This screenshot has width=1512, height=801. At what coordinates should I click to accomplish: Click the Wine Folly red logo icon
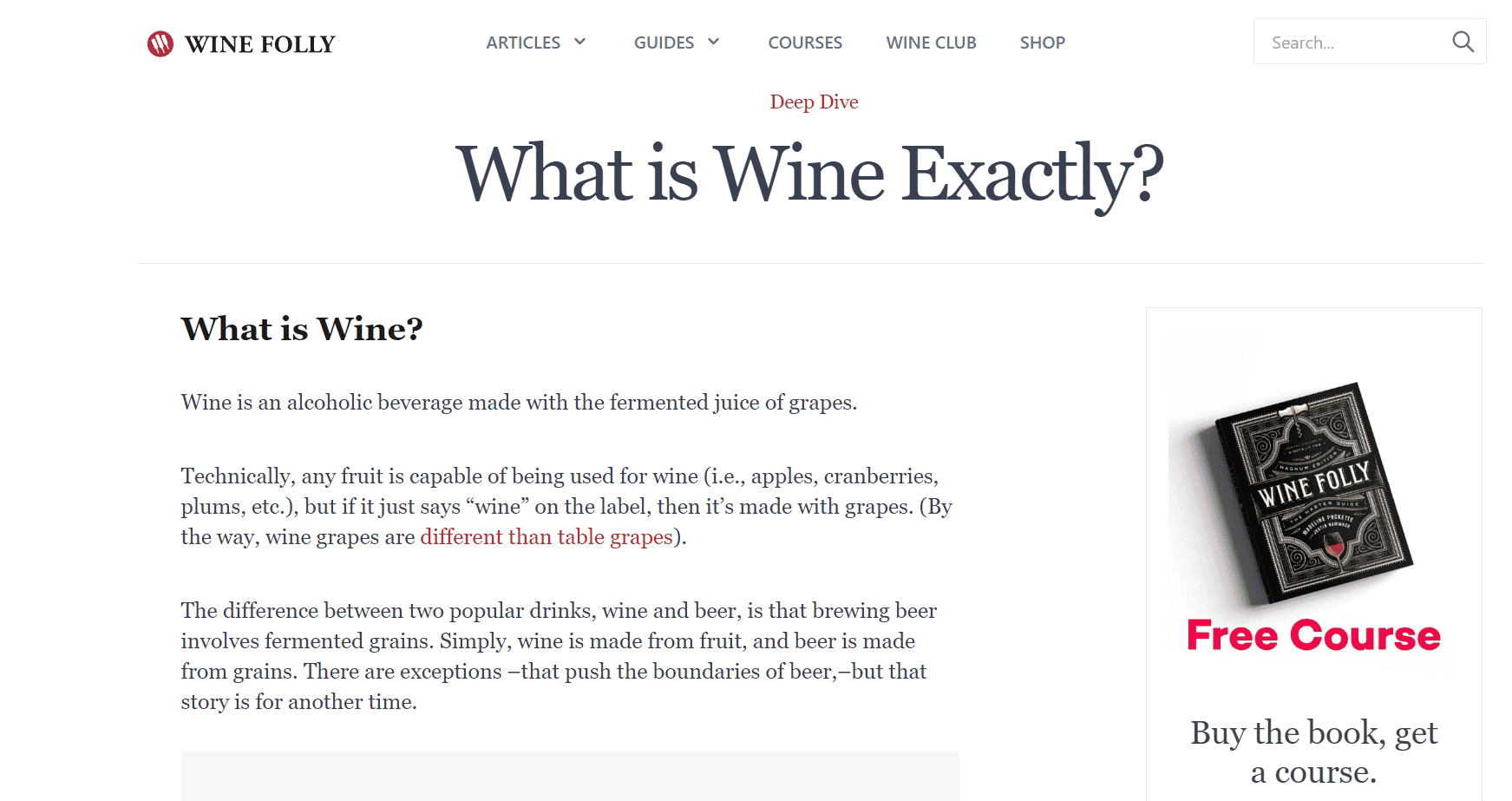point(160,43)
